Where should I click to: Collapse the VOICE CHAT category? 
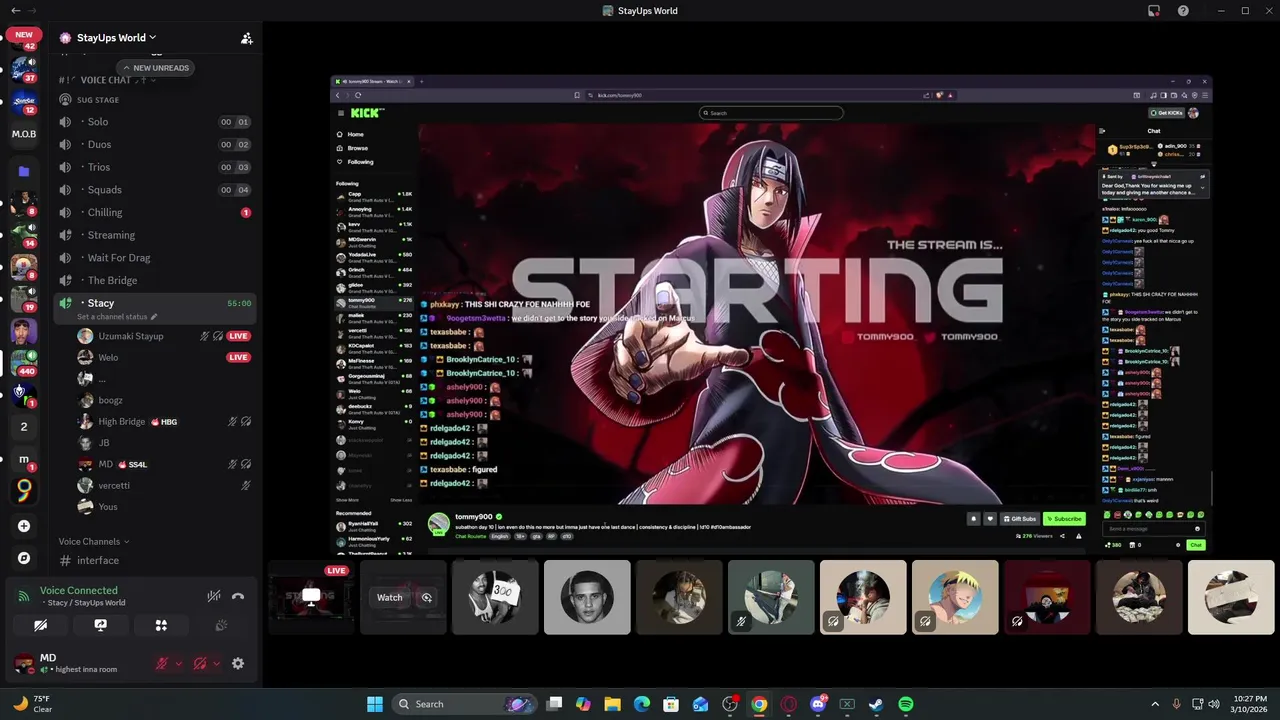(105, 80)
